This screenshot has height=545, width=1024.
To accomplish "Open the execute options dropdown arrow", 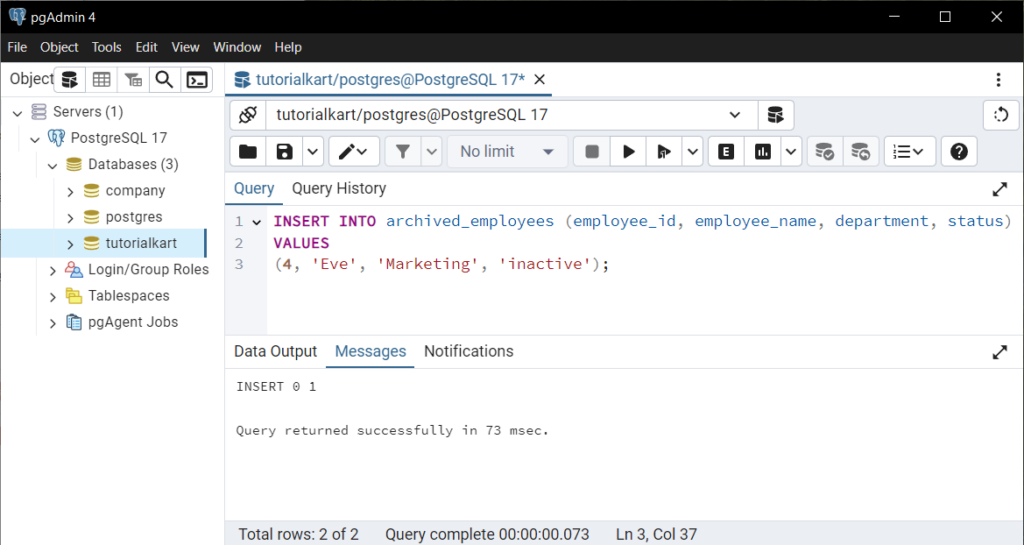I will (692, 152).
